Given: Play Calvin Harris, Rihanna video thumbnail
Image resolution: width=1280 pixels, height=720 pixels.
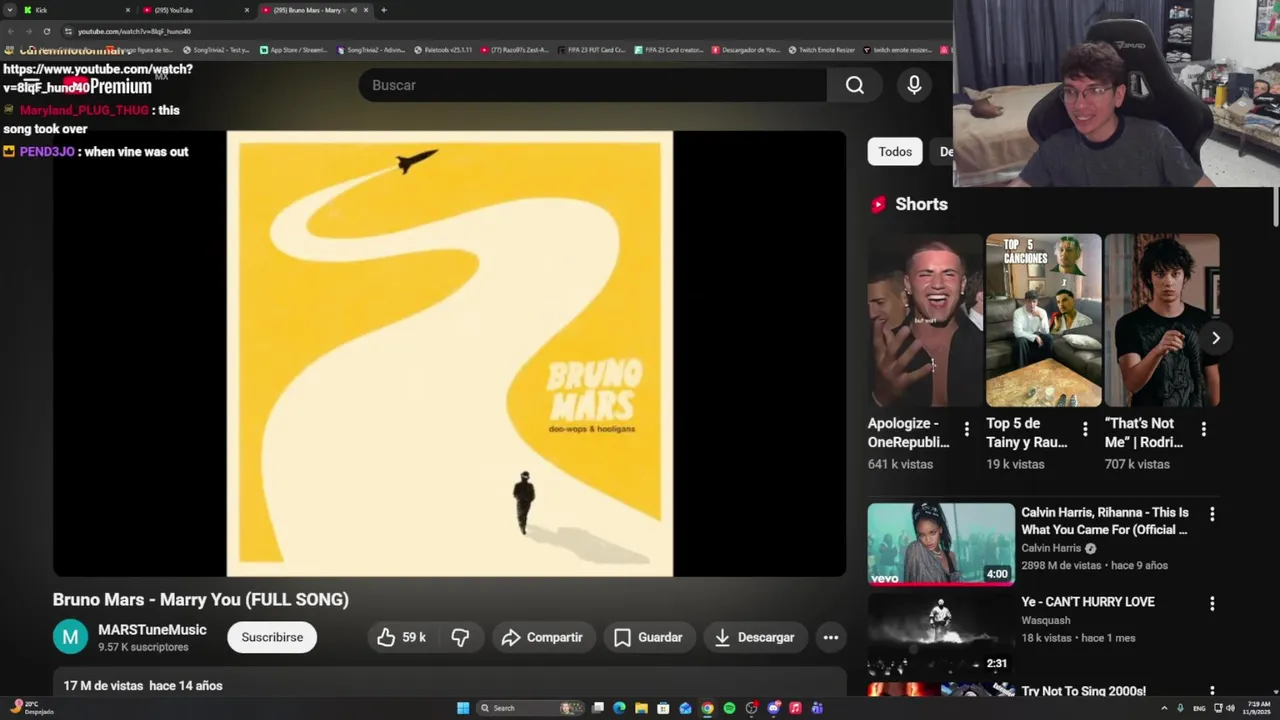Looking at the screenshot, I should 941,544.
